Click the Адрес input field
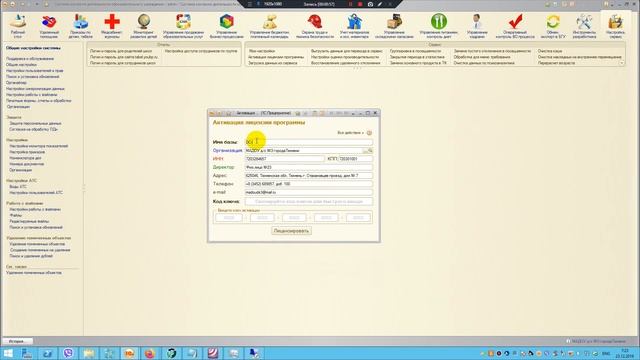 pos(309,176)
